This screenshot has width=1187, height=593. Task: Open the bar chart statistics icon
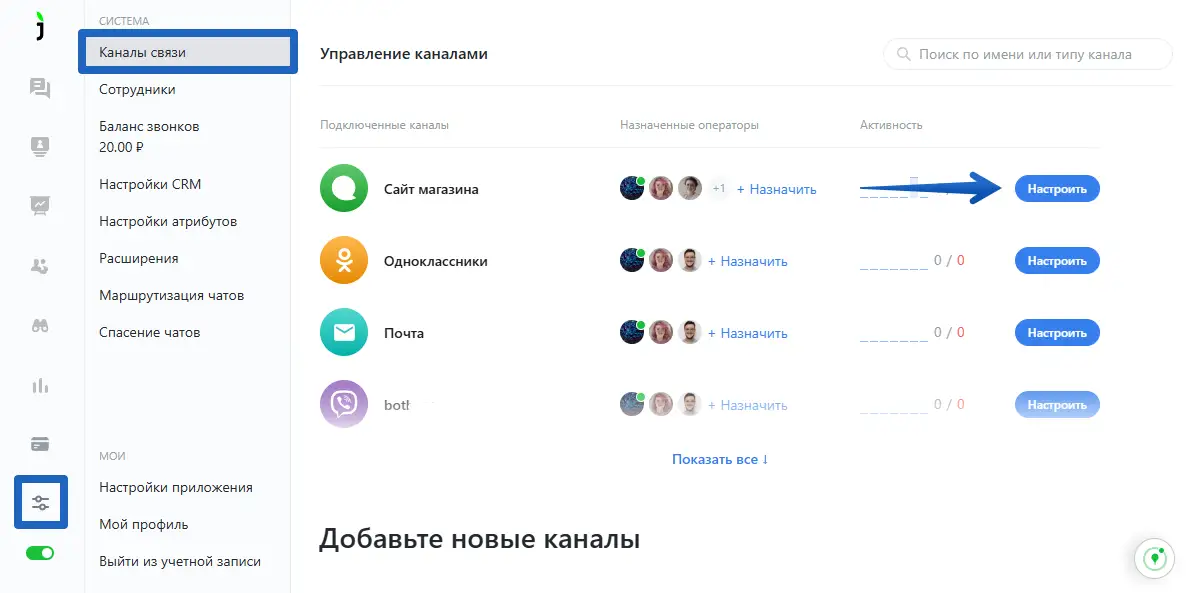click(x=40, y=385)
